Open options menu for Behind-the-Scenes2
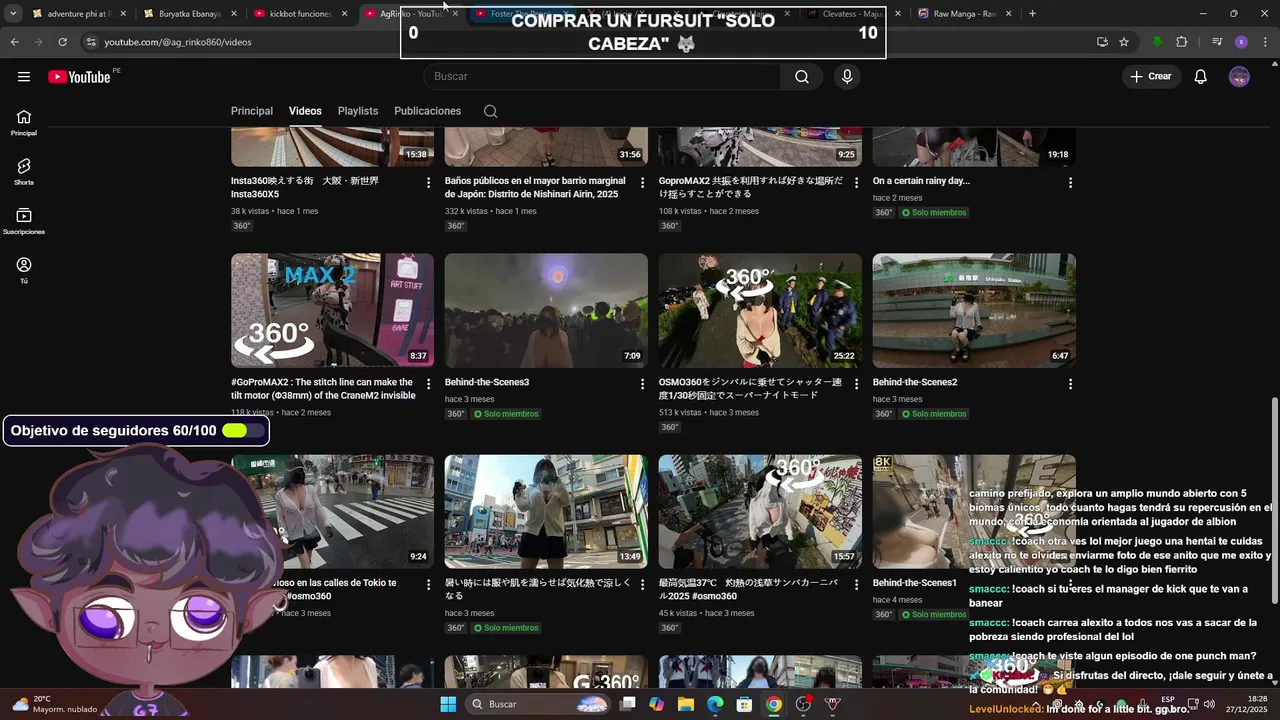Viewport: 1280px width, 720px height. click(1070, 384)
